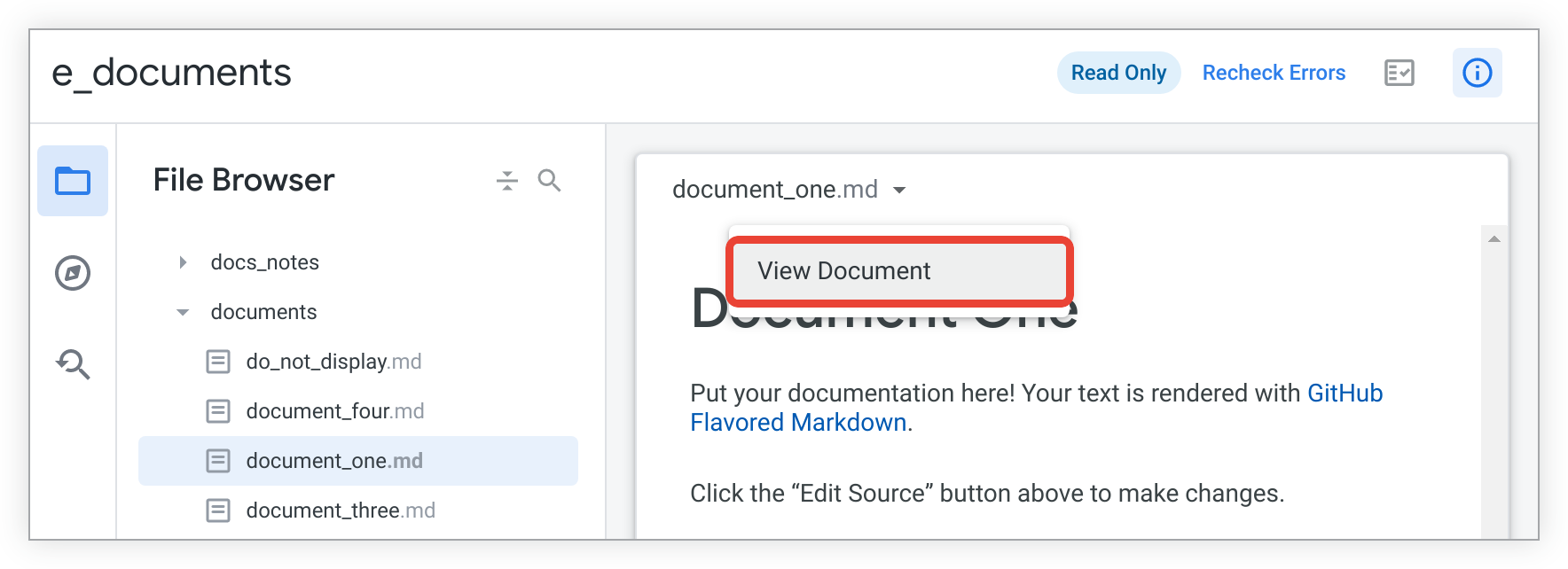Click the file icon next to do_not_display.md
The height and width of the screenshot is (569, 1568).
coord(218,362)
